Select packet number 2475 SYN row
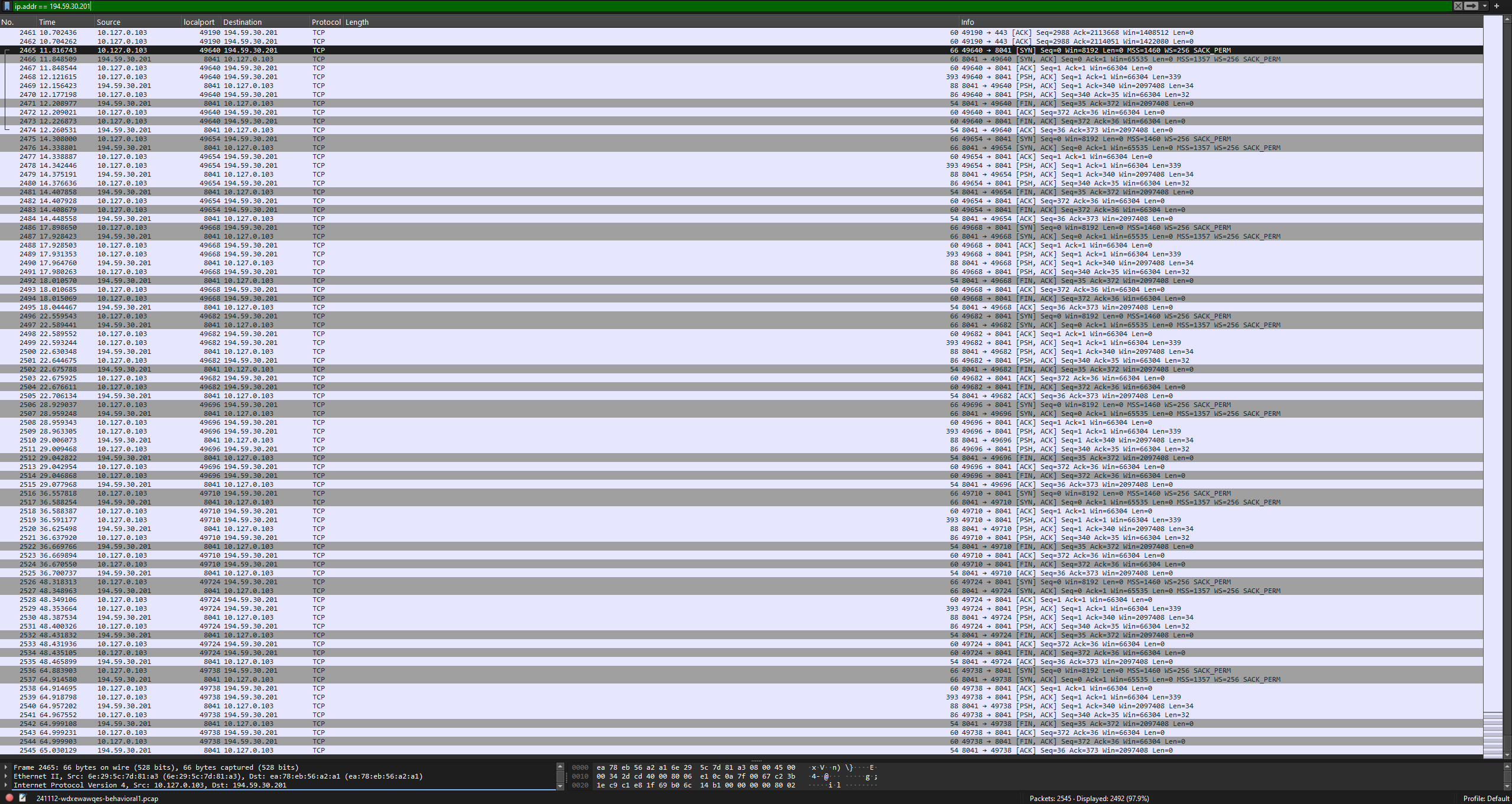Image resolution: width=1512 pixels, height=804 pixels. (x=473, y=139)
